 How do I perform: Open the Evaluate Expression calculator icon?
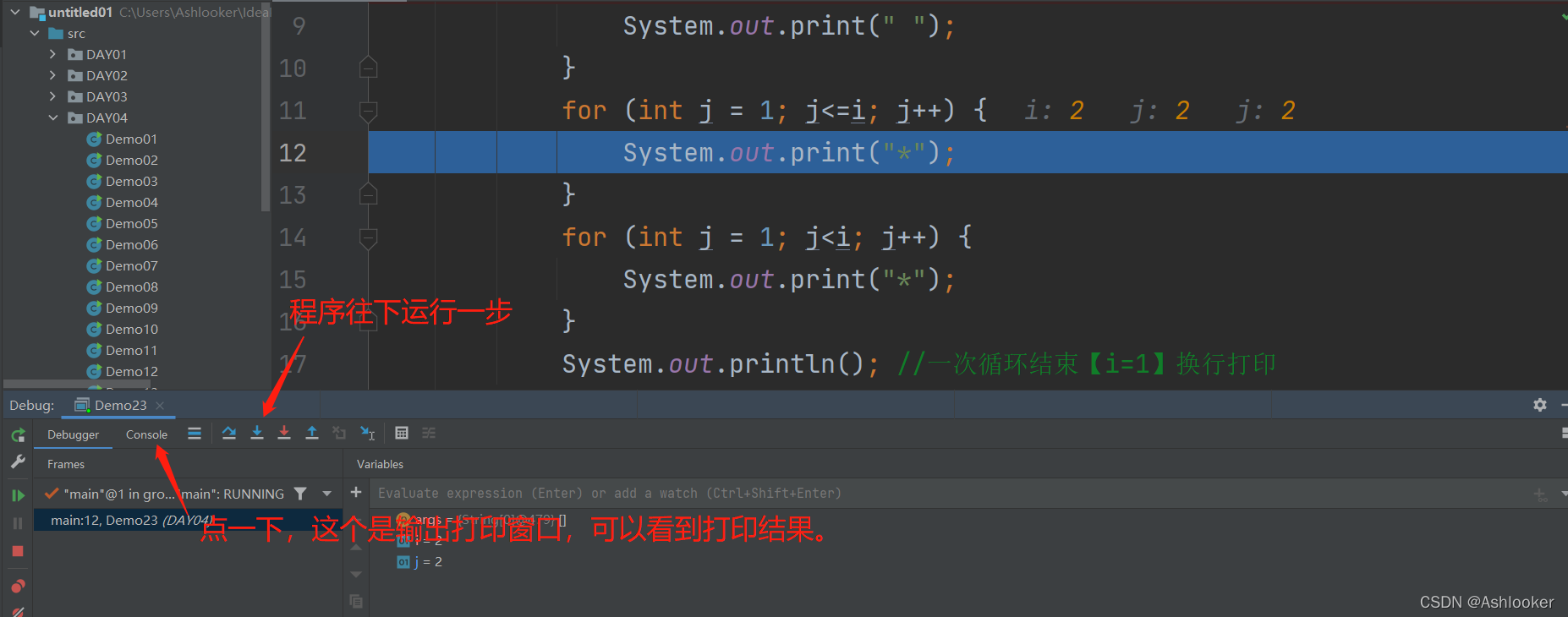pyautogui.click(x=402, y=434)
